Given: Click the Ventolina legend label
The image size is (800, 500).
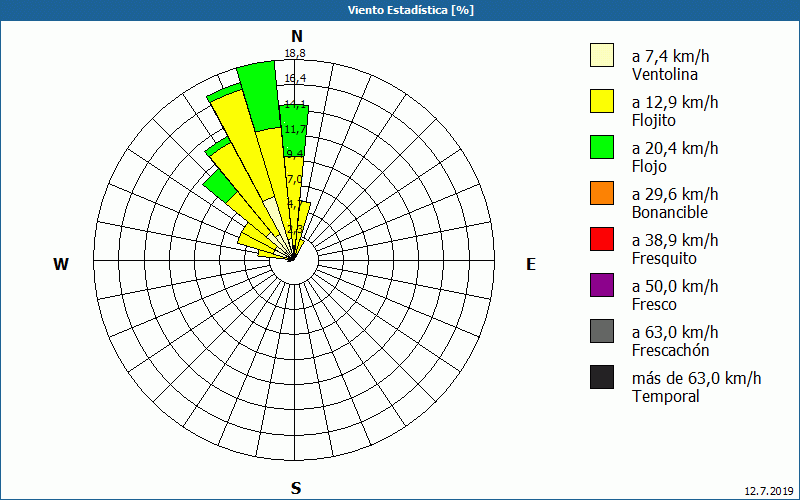Looking at the screenshot, I should pyautogui.click(x=665, y=74).
